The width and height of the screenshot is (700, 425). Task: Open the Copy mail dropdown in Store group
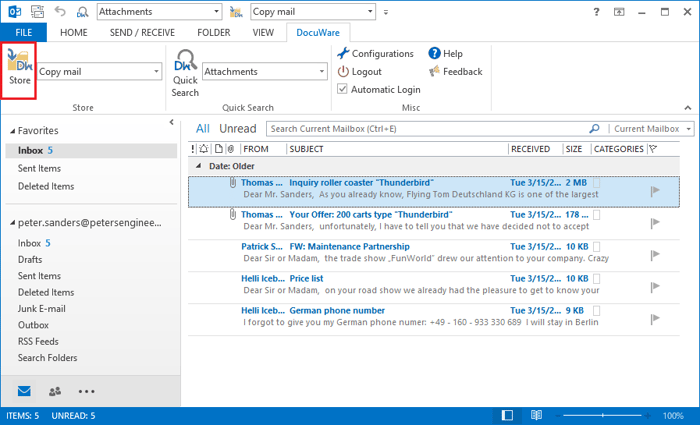point(157,72)
